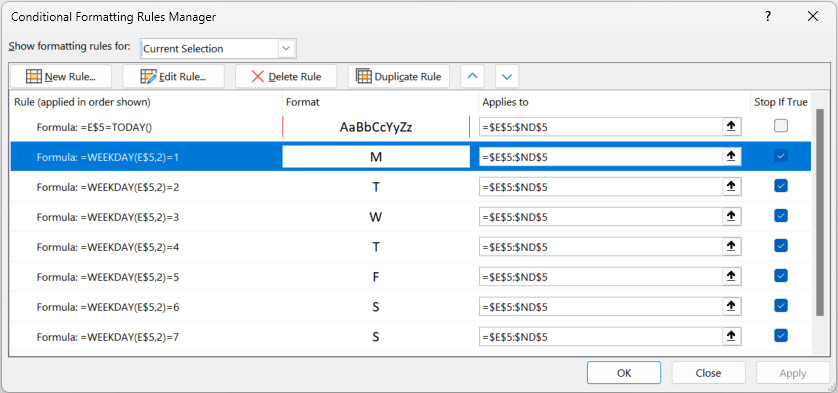The width and height of the screenshot is (838, 393).
Task: Move rule down with down arrow
Action: click(x=507, y=76)
